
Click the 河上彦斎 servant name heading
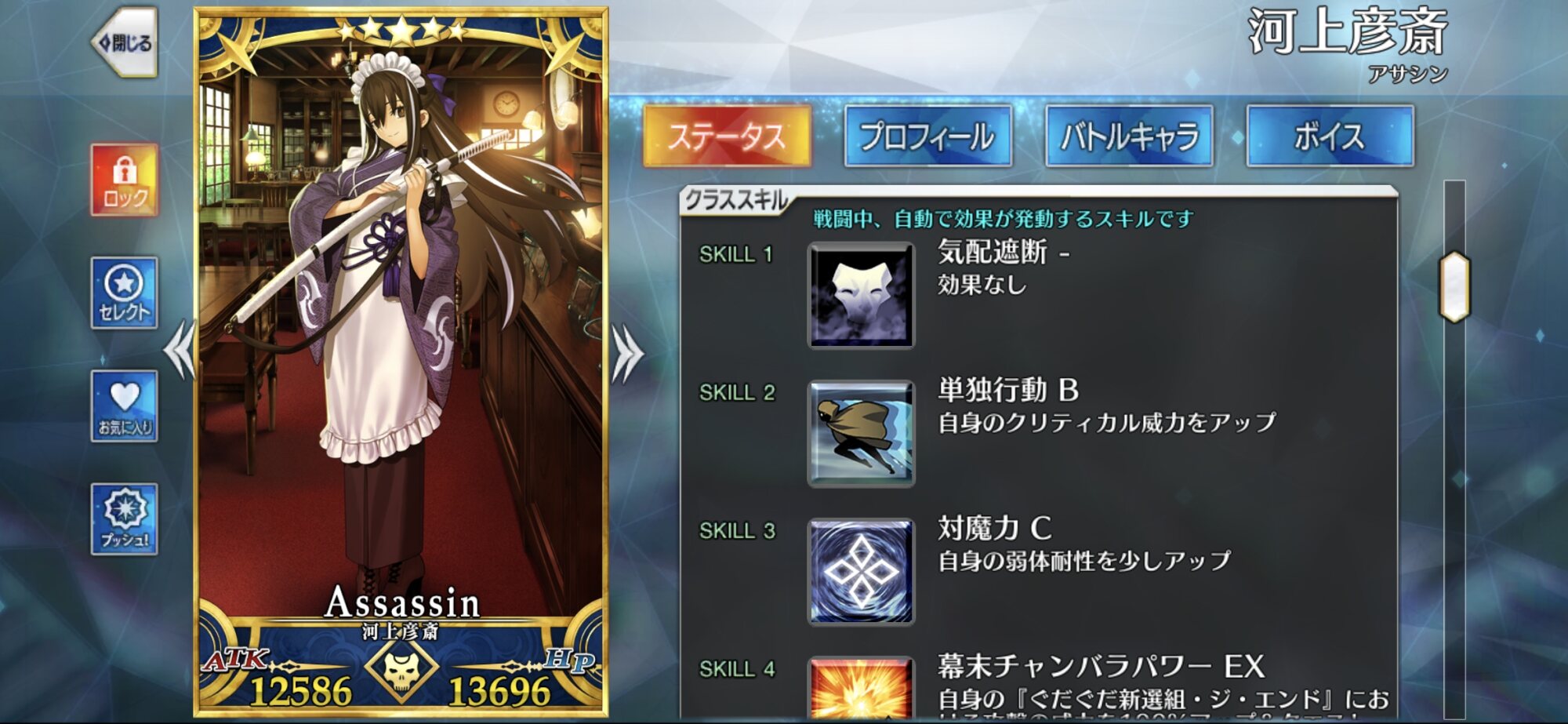click(1348, 32)
